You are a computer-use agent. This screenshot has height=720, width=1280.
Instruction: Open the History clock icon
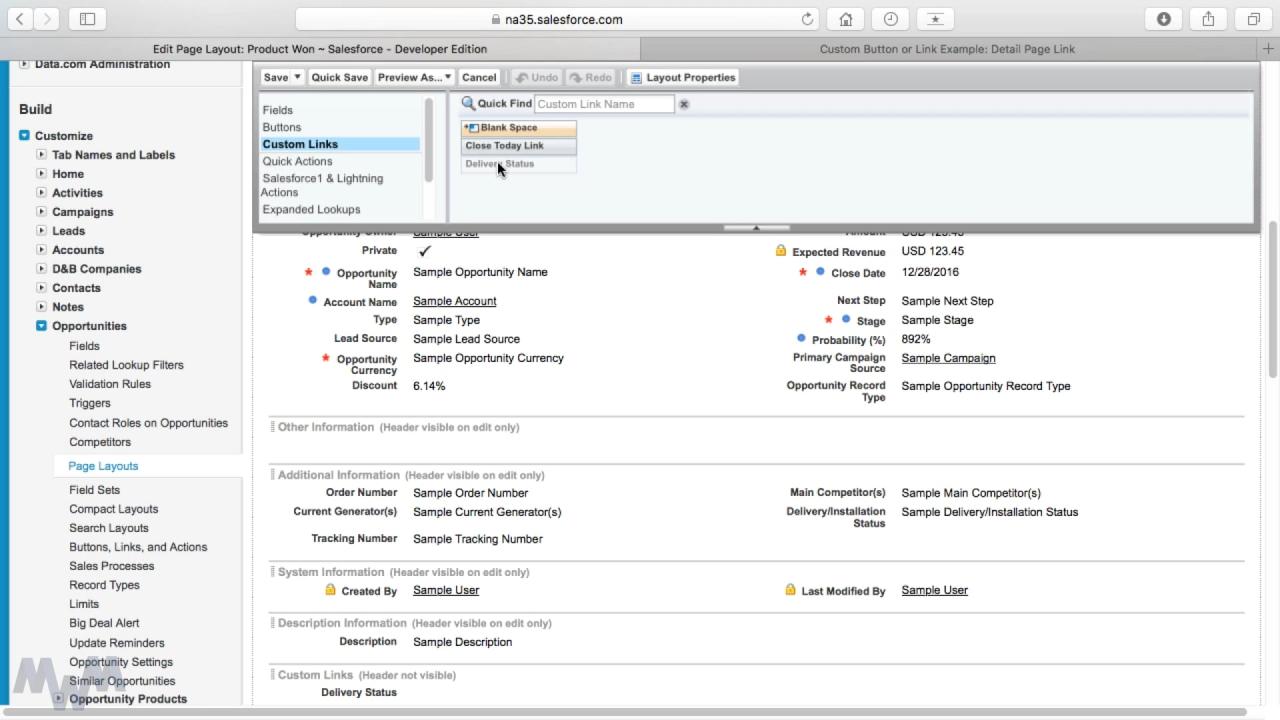(890, 19)
